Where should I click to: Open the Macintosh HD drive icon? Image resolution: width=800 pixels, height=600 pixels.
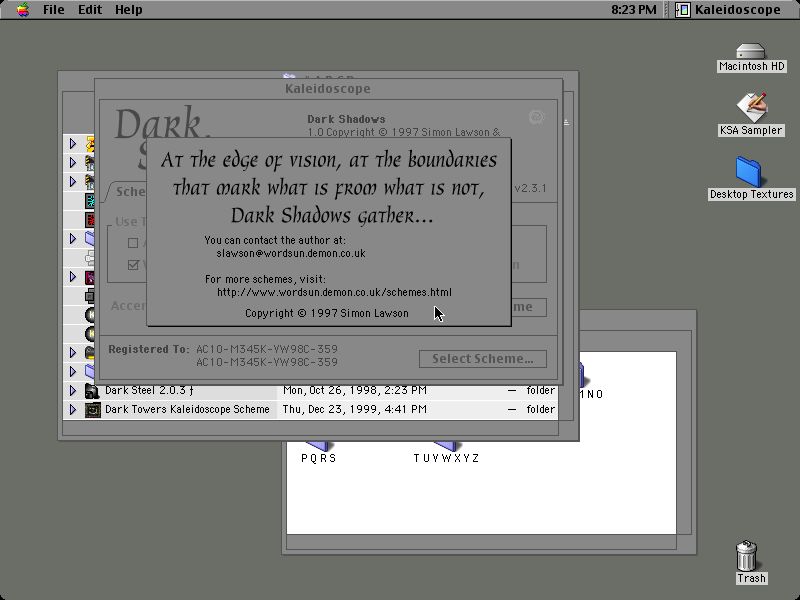[x=751, y=51]
